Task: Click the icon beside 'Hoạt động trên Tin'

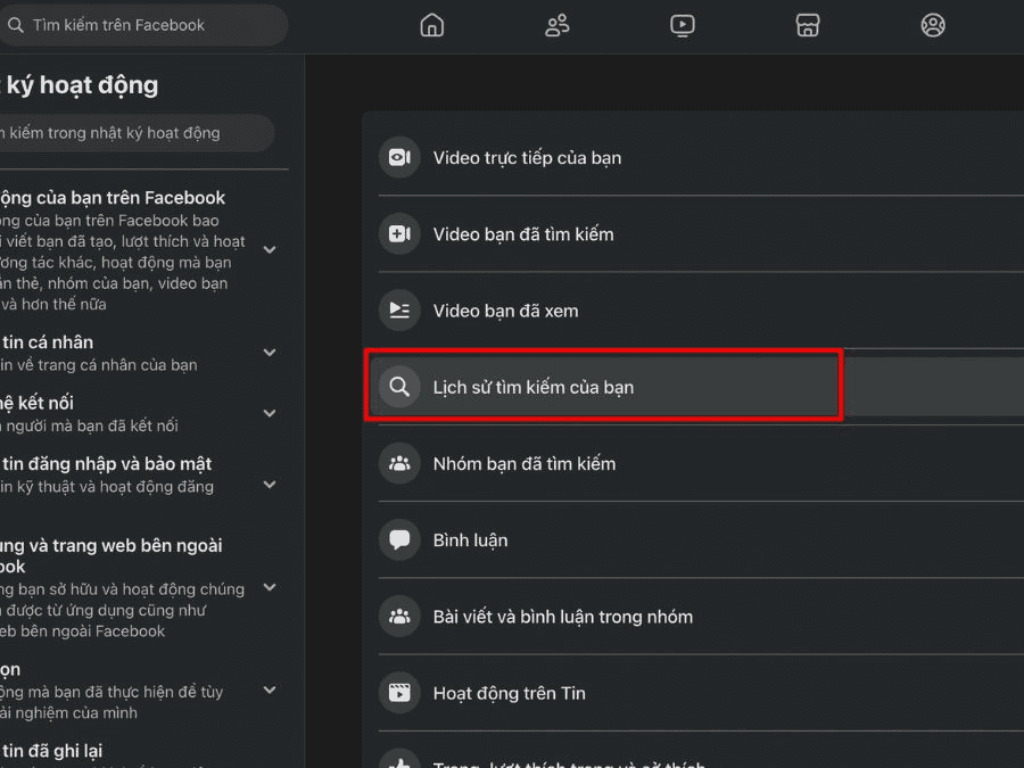Action: pyautogui.click(x=399, y=693)
